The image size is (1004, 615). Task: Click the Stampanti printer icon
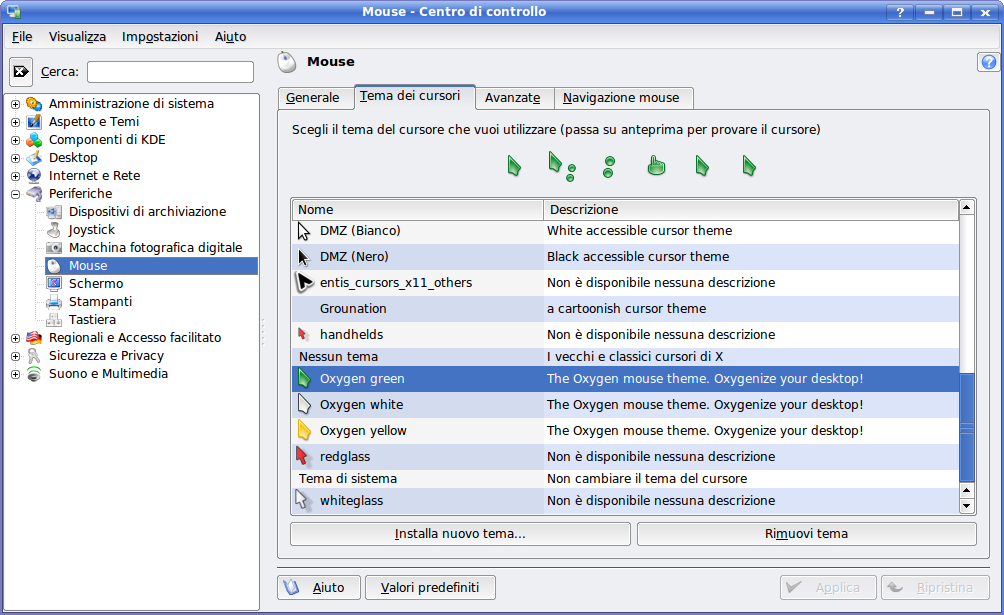(53, 302)
